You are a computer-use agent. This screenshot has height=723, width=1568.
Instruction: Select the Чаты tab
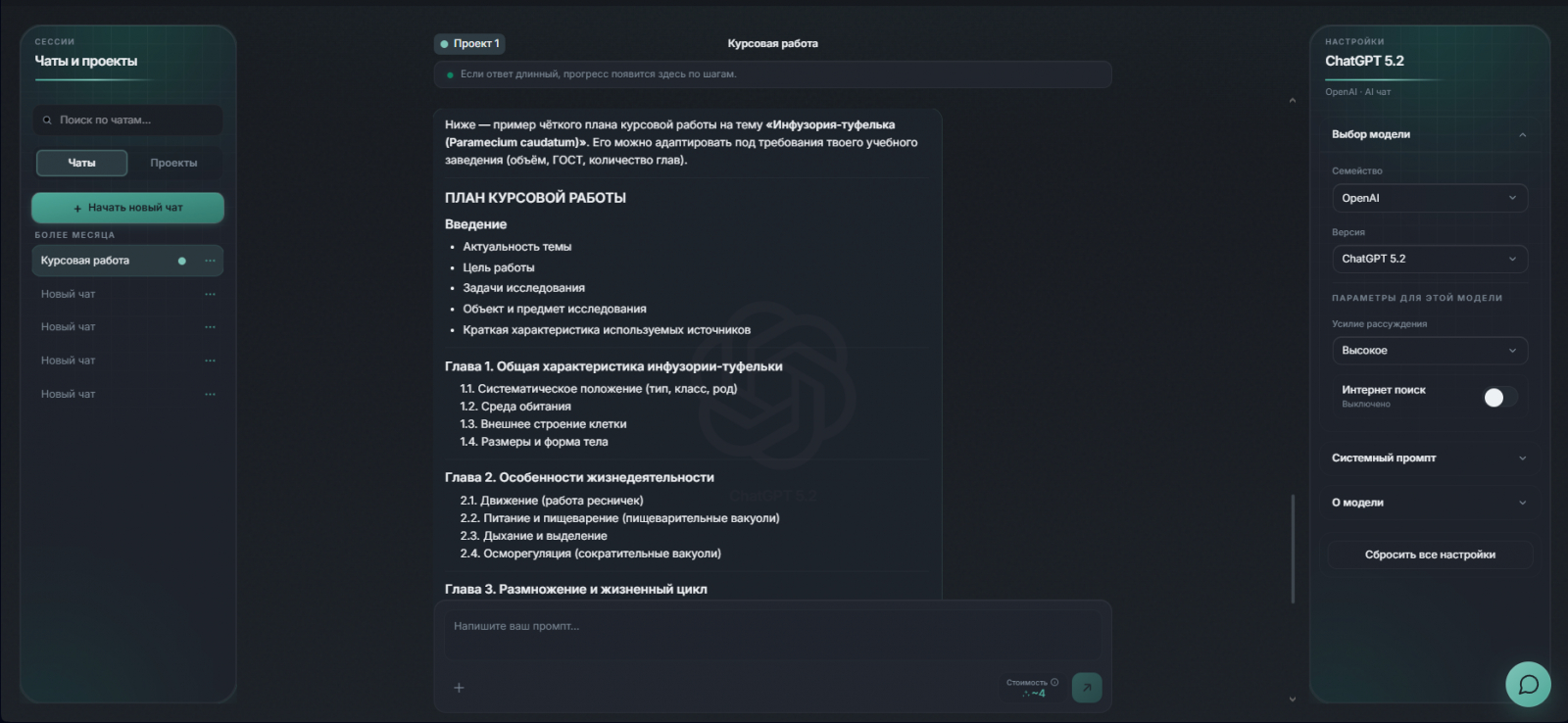(x=82, y=163)
